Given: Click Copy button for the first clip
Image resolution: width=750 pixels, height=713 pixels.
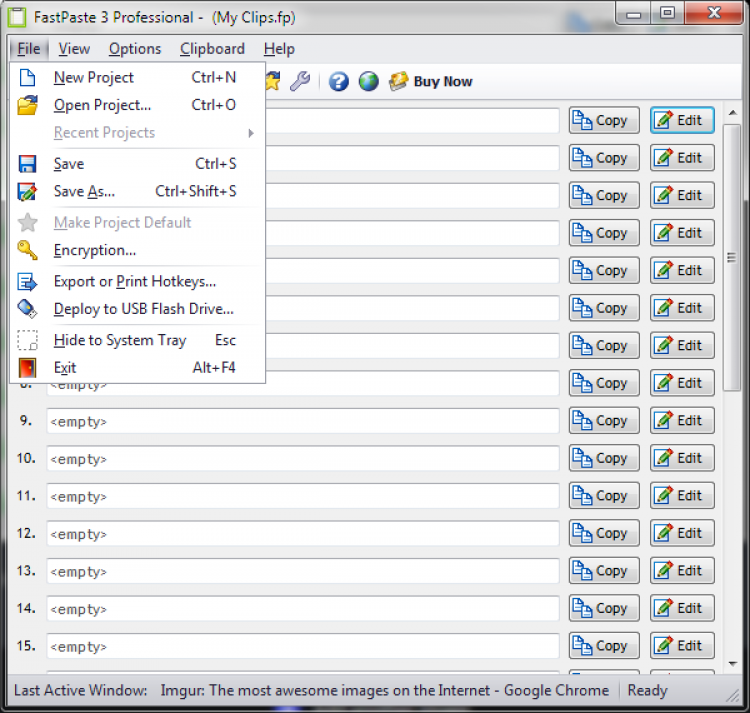Looking at the screenshot, I should pyautogui.click(x=604, y=120).
